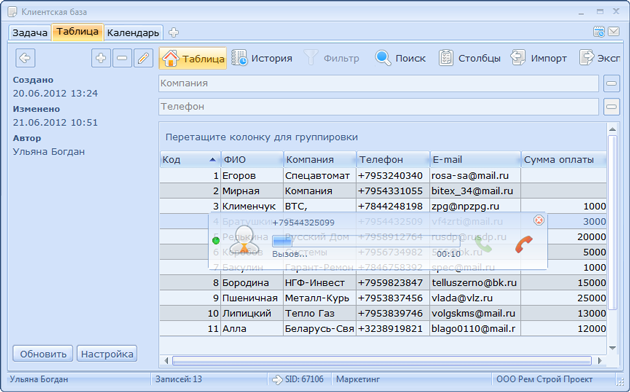Open the Настройка button
The image size is (630, 392).
click(107, 354)
